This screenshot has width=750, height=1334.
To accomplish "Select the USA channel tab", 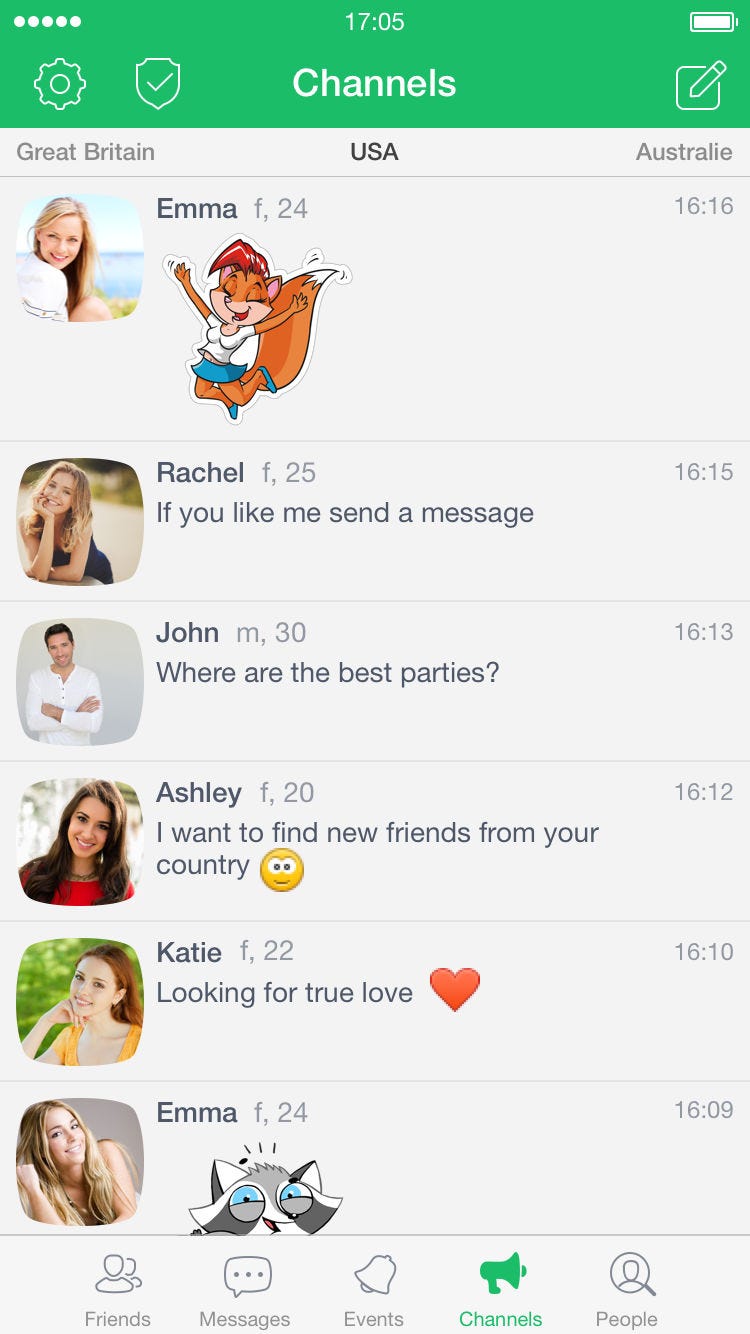I will (374, 152).
